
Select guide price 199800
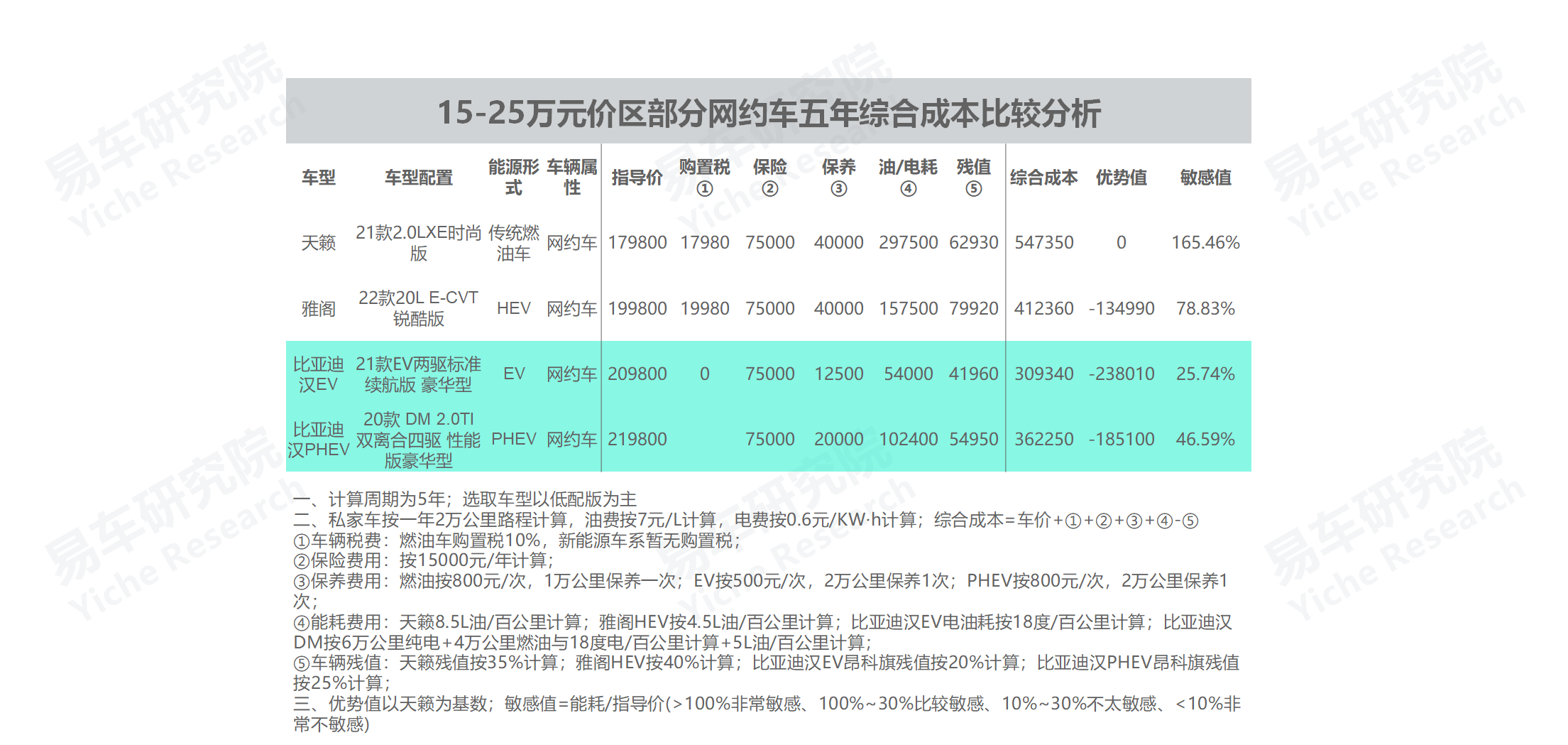[637, 308]
